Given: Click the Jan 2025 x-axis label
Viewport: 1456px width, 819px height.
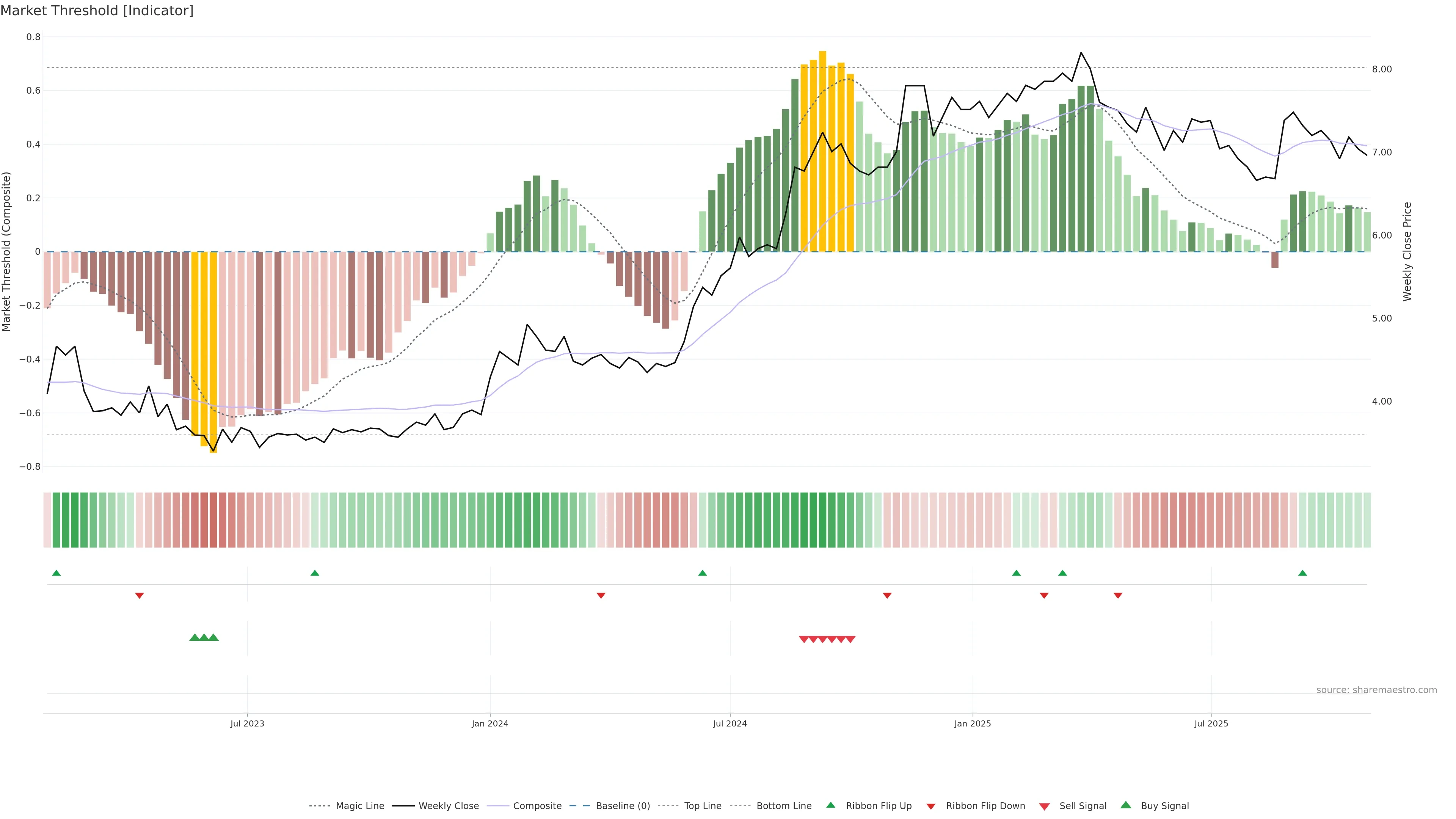Looking at the screenshot, I should [972, 723].
